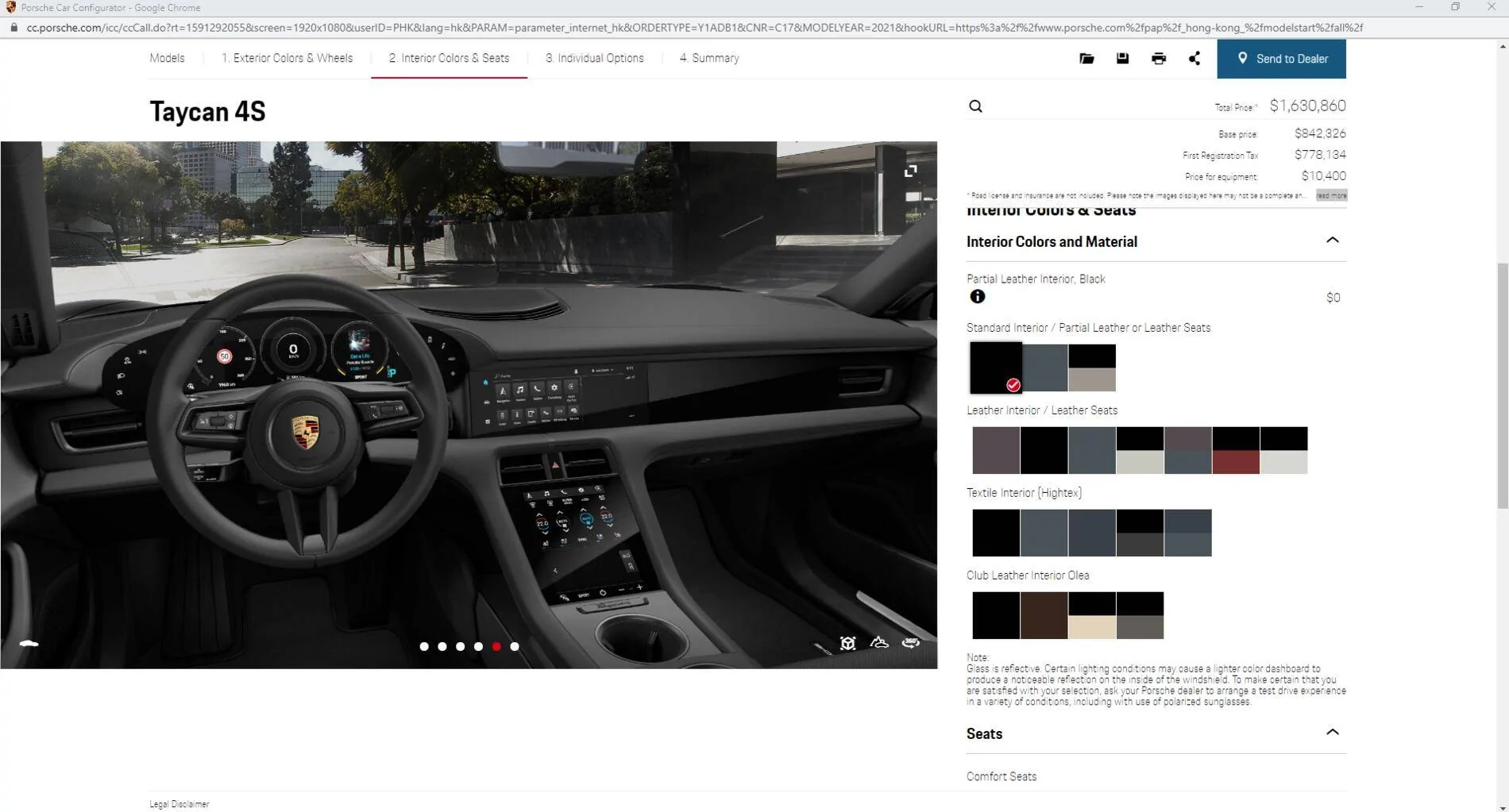Pick the slate grey Leather Interior swatch
Viewport: 1509px width, 812px height.
pyautogui.click(x=1092, y=450)
